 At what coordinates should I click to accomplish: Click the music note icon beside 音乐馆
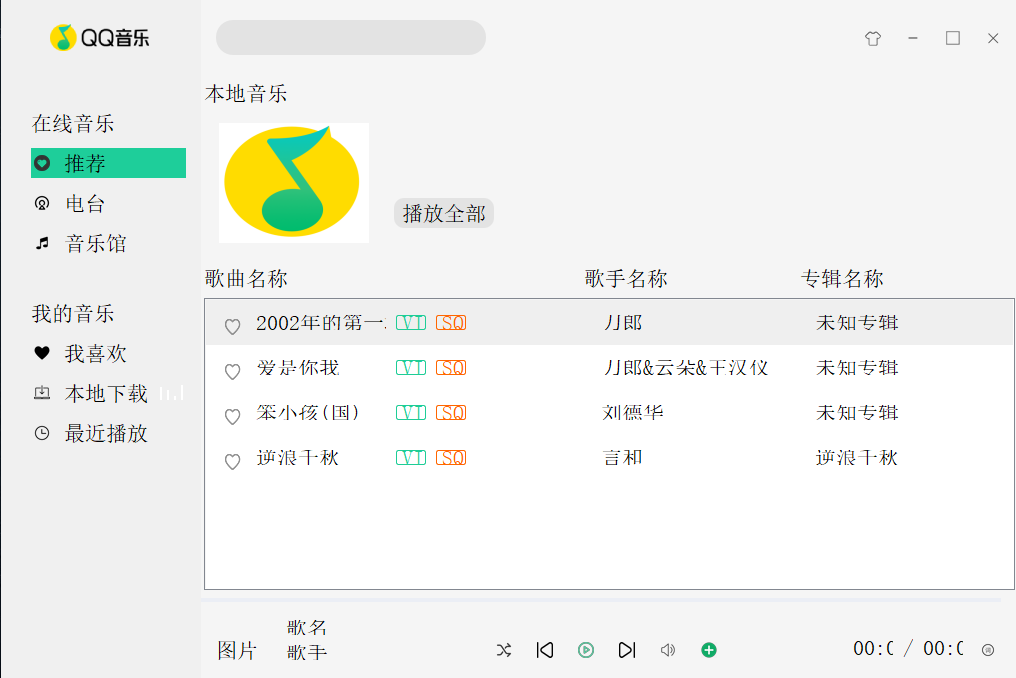[42, 244]
